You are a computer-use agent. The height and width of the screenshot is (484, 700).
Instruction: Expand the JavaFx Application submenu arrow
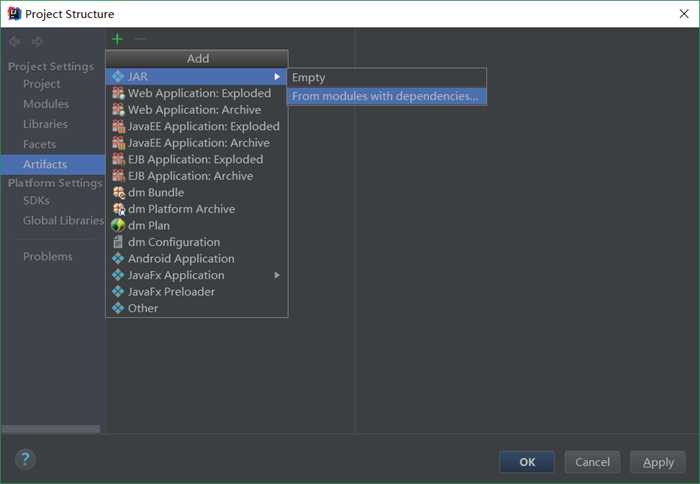pos(277,275)
